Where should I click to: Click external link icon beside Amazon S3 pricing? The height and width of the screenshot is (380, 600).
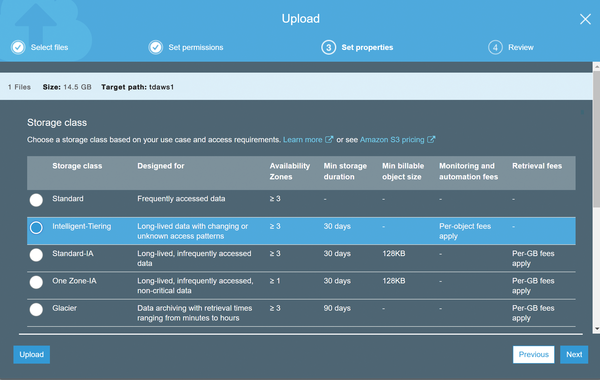[x=431, y=140]
